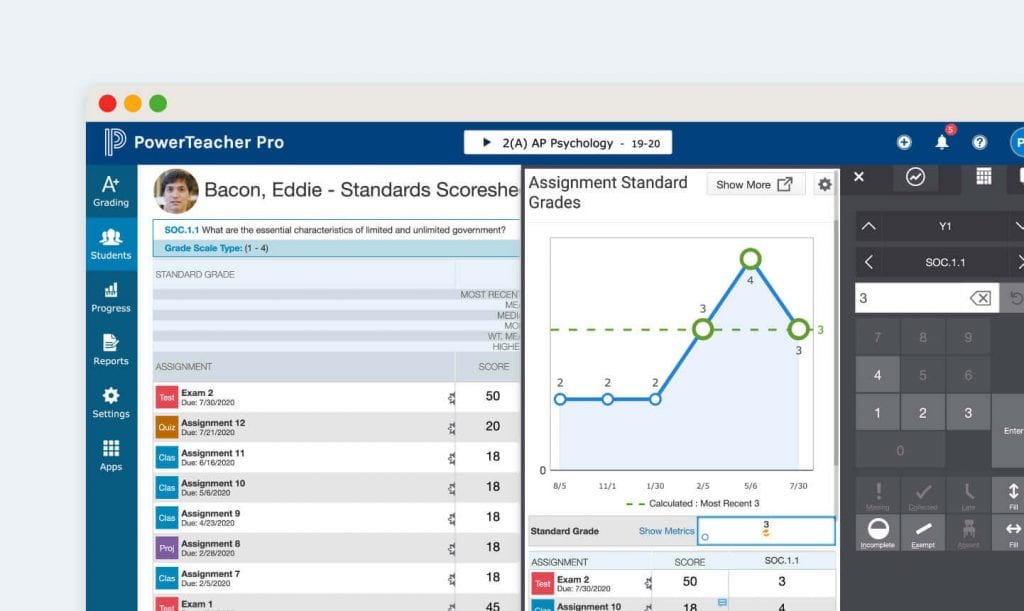This screenshot has height=611, width=1024.
Task: Go to Students in the sidebar
Action: pos(111,244)
